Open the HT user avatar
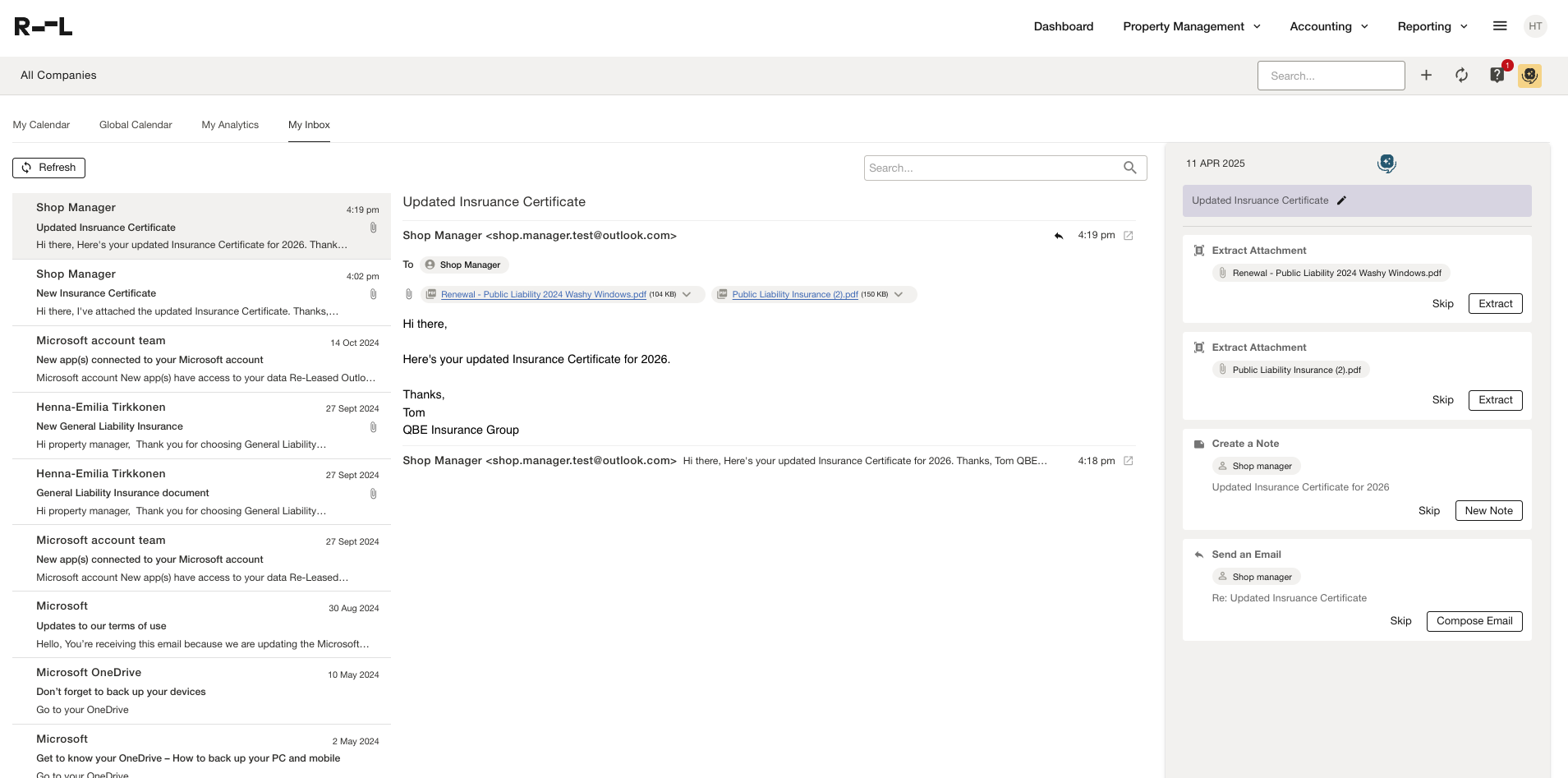This screenshot has width=1568, height=778. [1535, 26]
